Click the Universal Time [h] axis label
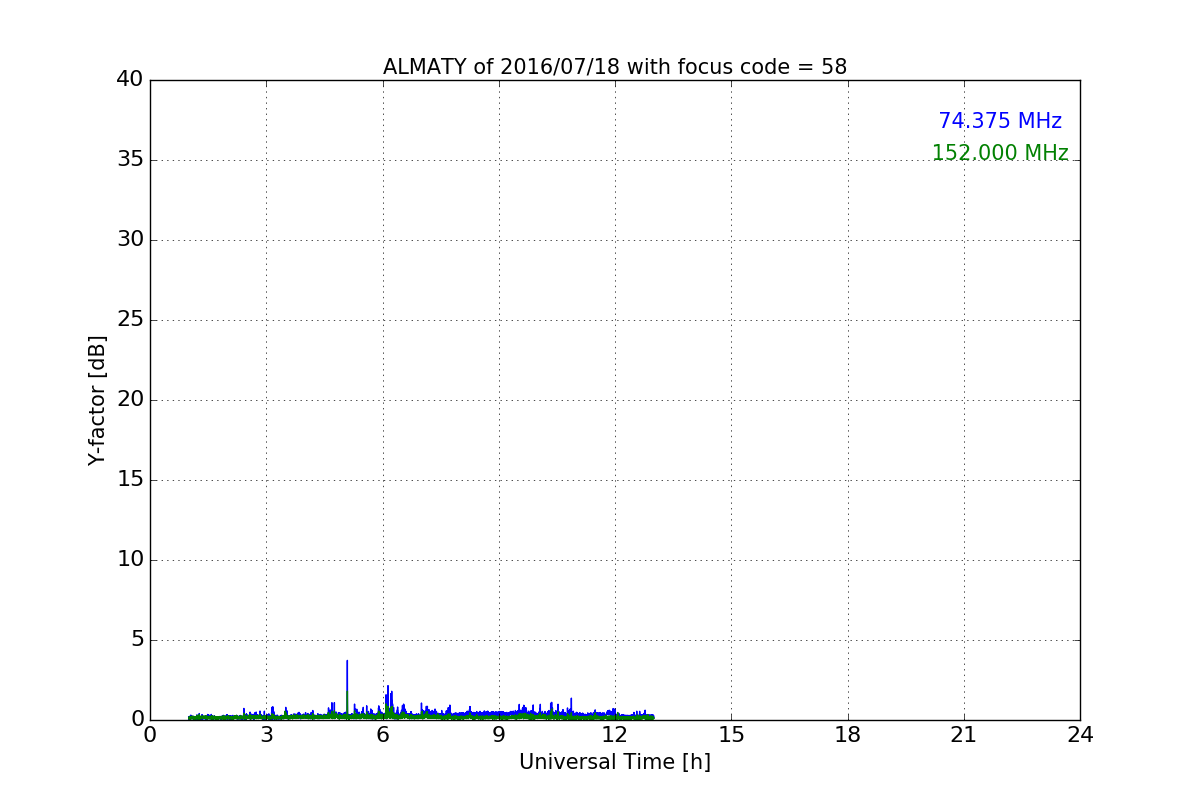 pos(615,762)
